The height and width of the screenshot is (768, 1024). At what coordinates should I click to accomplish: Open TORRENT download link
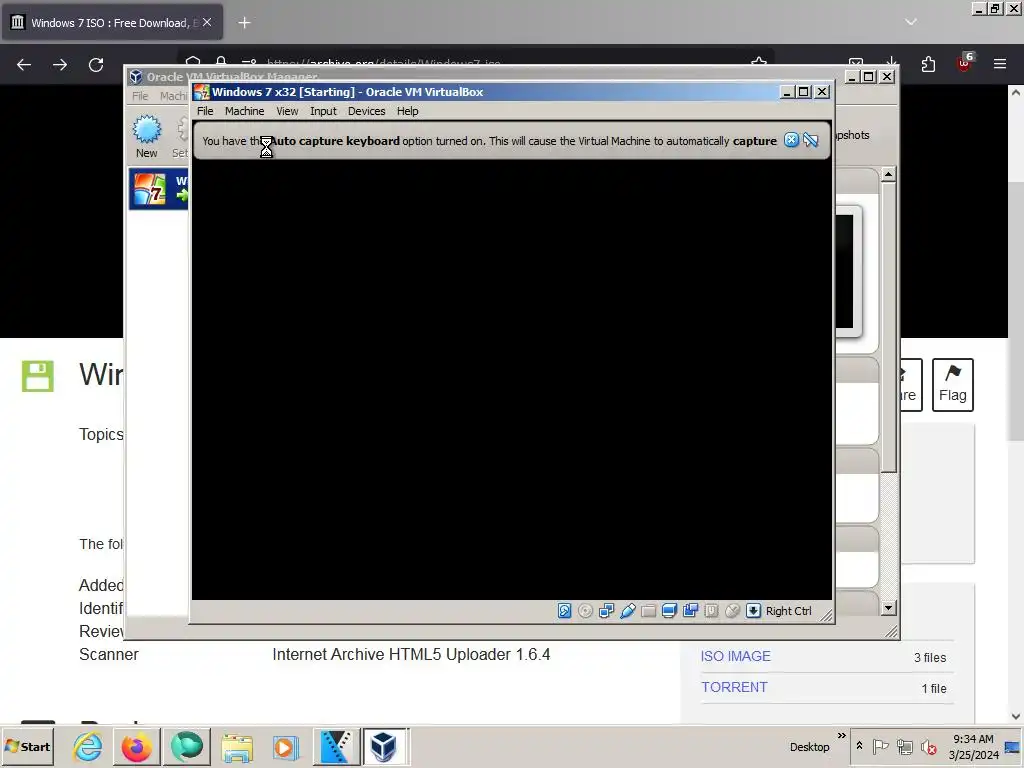click(734, 687)
